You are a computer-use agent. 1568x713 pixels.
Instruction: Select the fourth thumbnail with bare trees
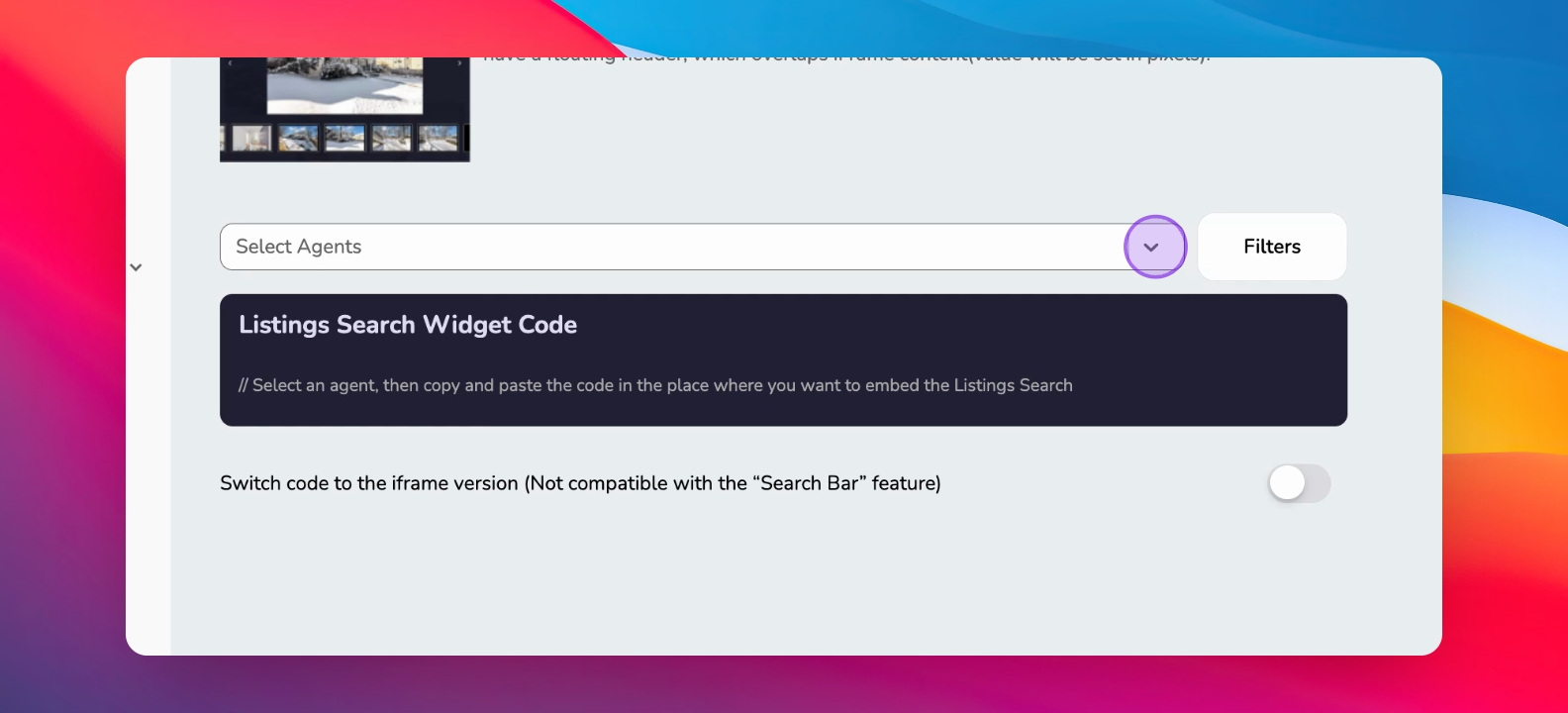tap(391, 139)
